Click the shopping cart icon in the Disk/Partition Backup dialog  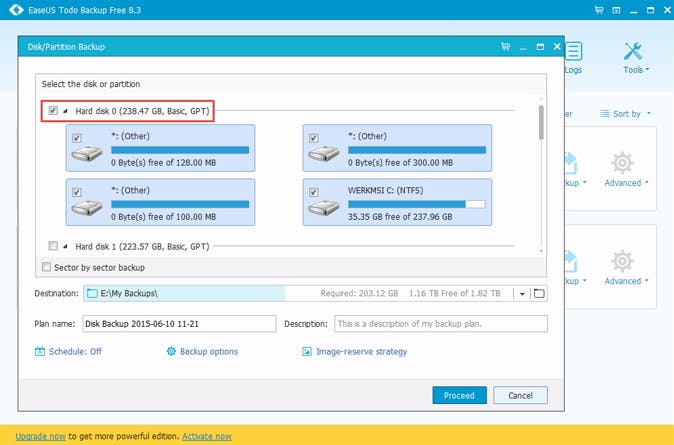pyautogui.click(x=506, y=46)
